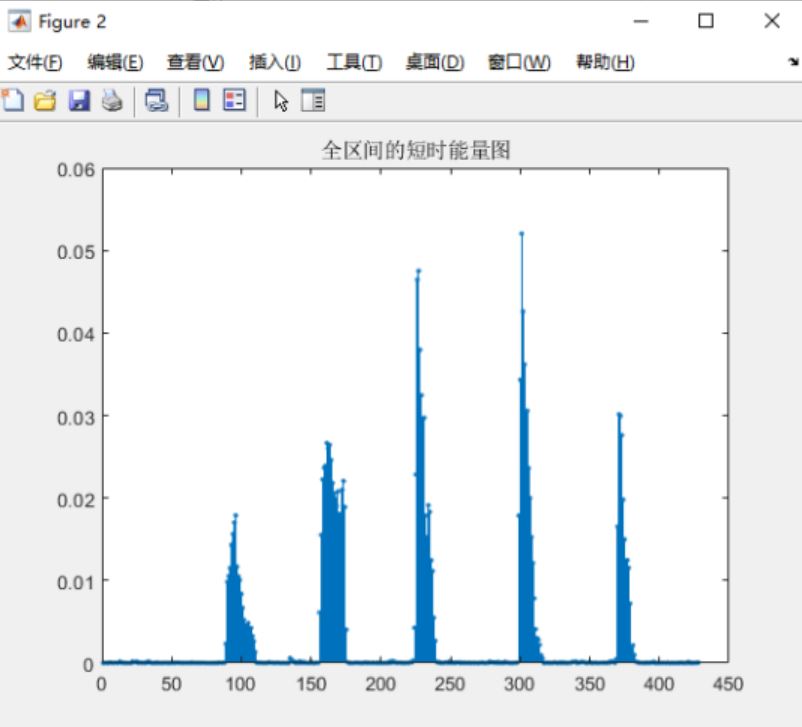Viewport: 802px width, 727px height.
Task: Click the tallest energy peak near 300
Action: point(522,234)
